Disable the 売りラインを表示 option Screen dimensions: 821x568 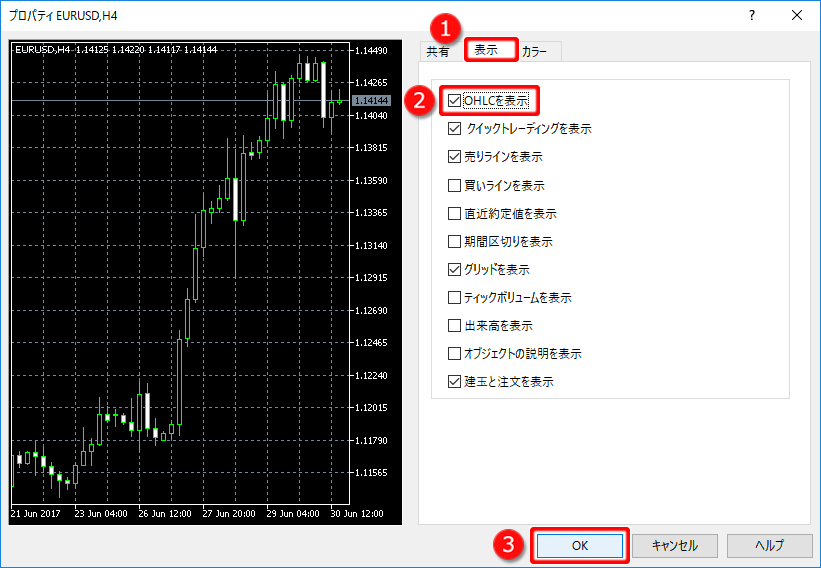click(456, 157)
